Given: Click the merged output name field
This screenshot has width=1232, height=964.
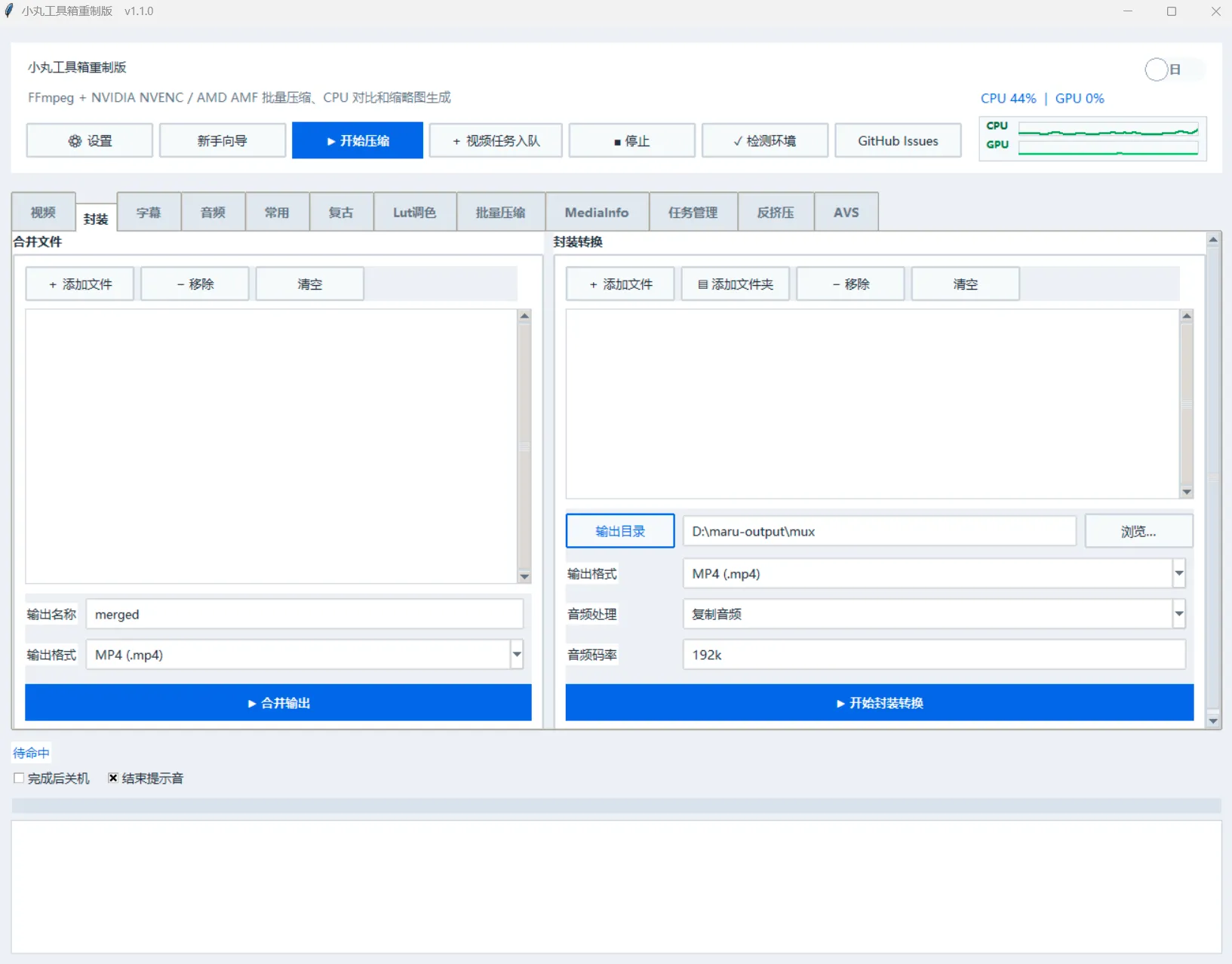Looking at the screenshot, I should (x=305, y=614).
